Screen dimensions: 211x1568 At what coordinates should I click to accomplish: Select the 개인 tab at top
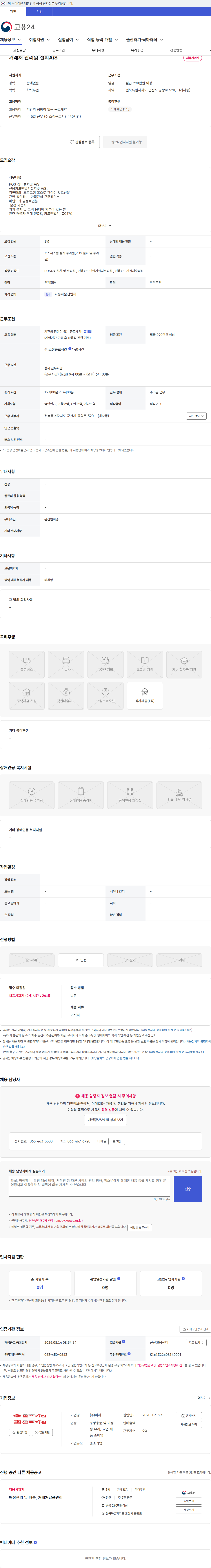[x=13, y=12]
